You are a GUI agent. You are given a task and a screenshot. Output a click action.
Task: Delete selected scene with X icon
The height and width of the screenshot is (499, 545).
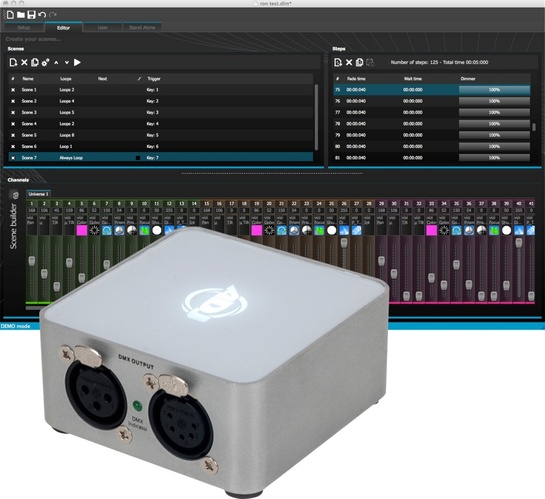coord(24,63)
